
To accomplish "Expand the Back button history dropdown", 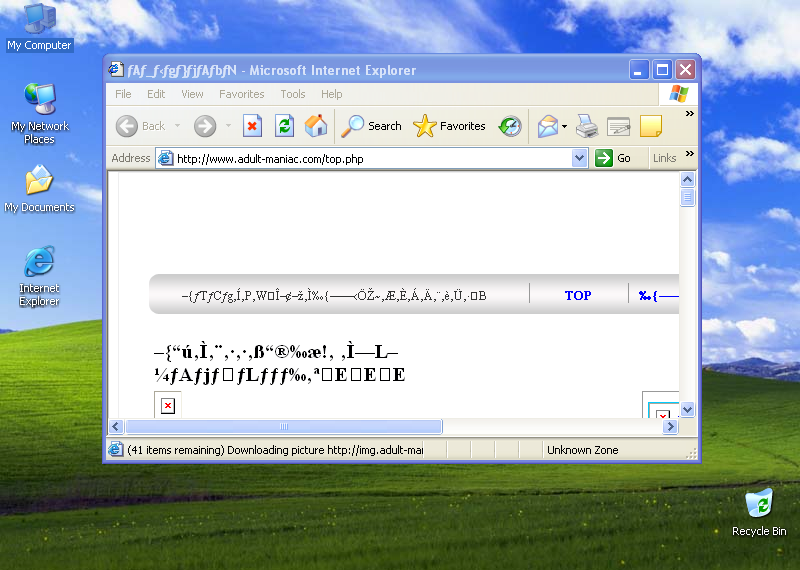I will point(178,126).
